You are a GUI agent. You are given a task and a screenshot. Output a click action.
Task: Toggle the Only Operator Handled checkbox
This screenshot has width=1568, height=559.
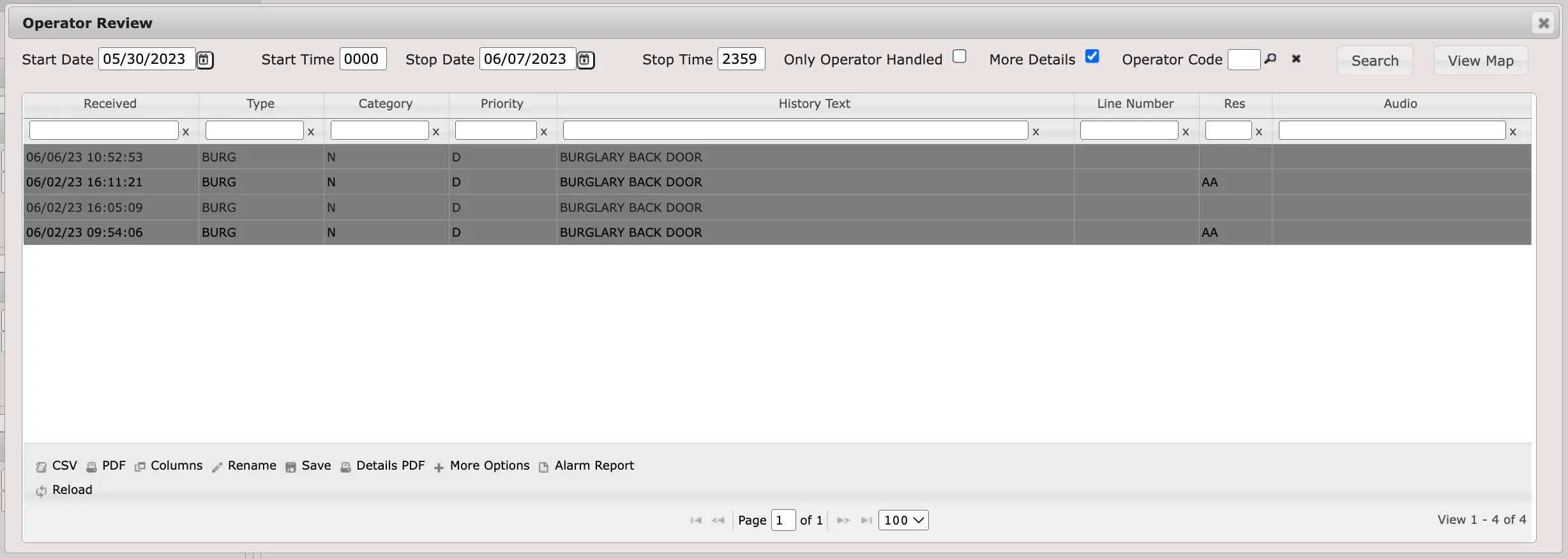pos(960,57)
